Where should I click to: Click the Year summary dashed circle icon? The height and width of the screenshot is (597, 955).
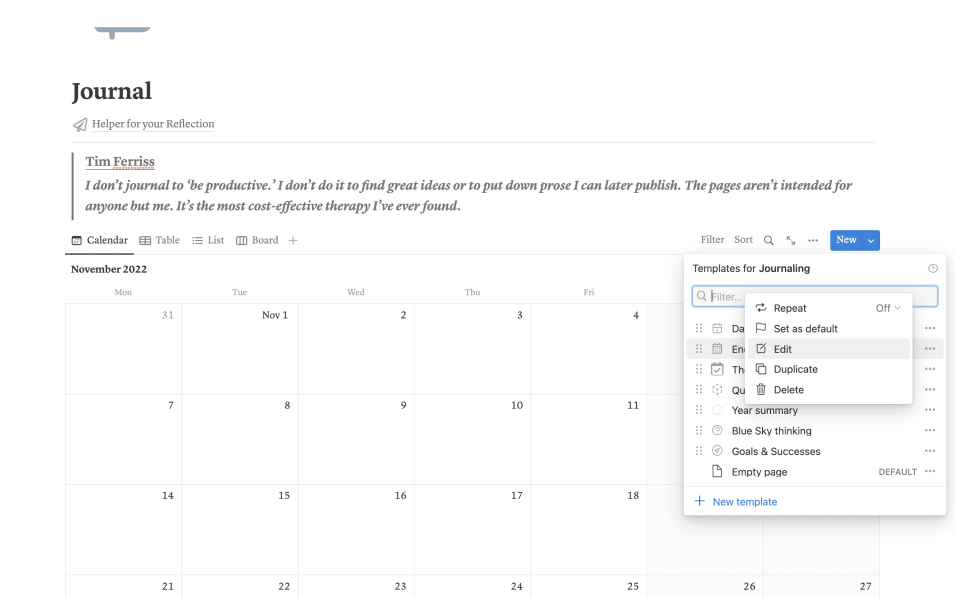tap(717, 410)
